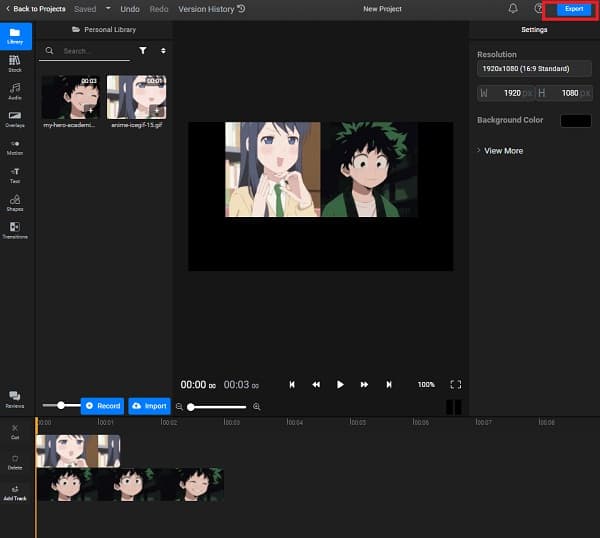Add my-hero-academia clip via plus icon
The height and width of the screenshot is (538, 600).
point(91,111)
